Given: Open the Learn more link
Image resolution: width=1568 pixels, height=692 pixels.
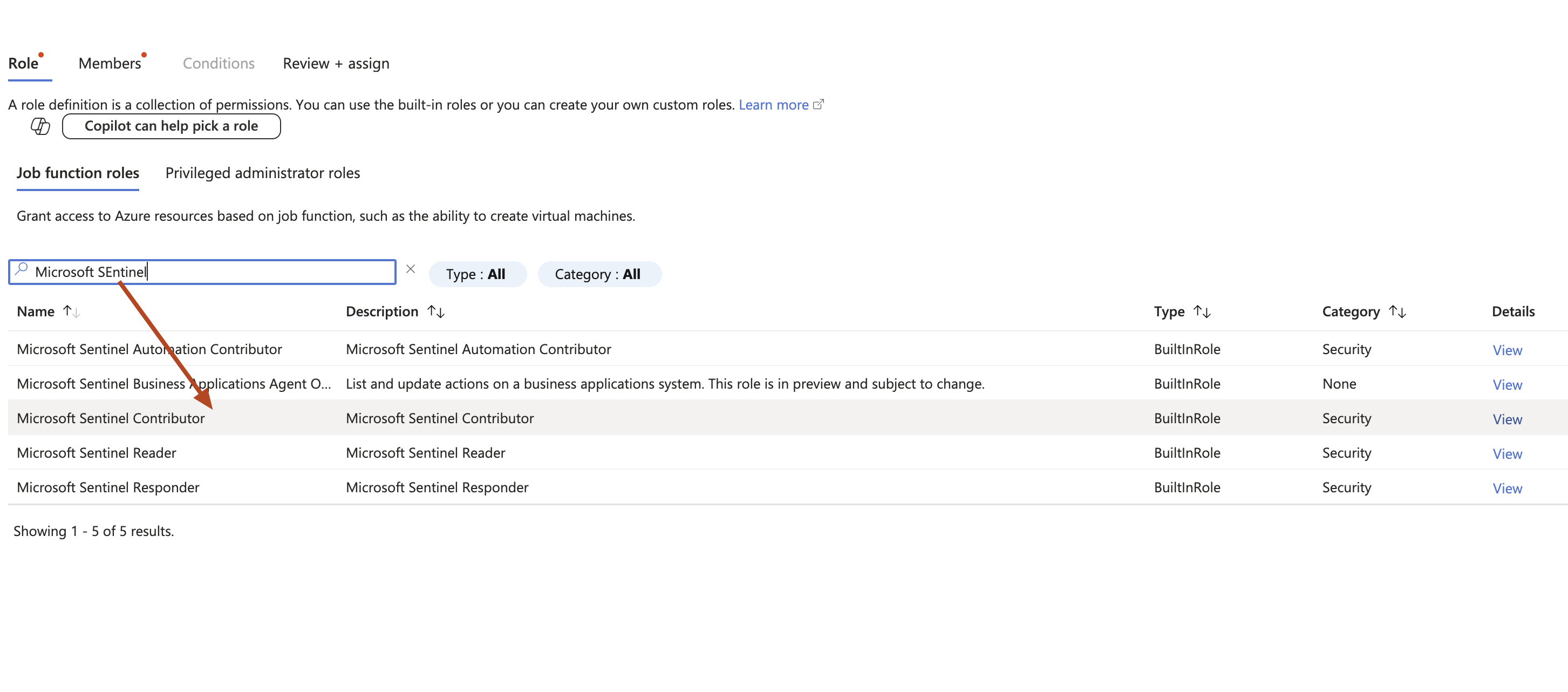Looking at the screenshot, I should coord(773,105).
